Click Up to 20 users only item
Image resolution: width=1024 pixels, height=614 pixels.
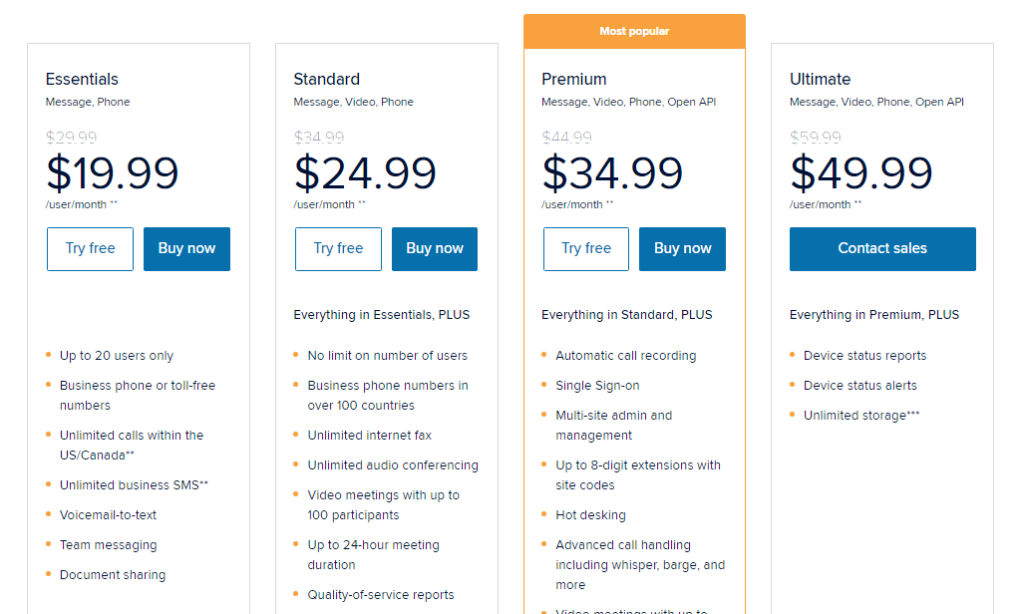(116, 356)
